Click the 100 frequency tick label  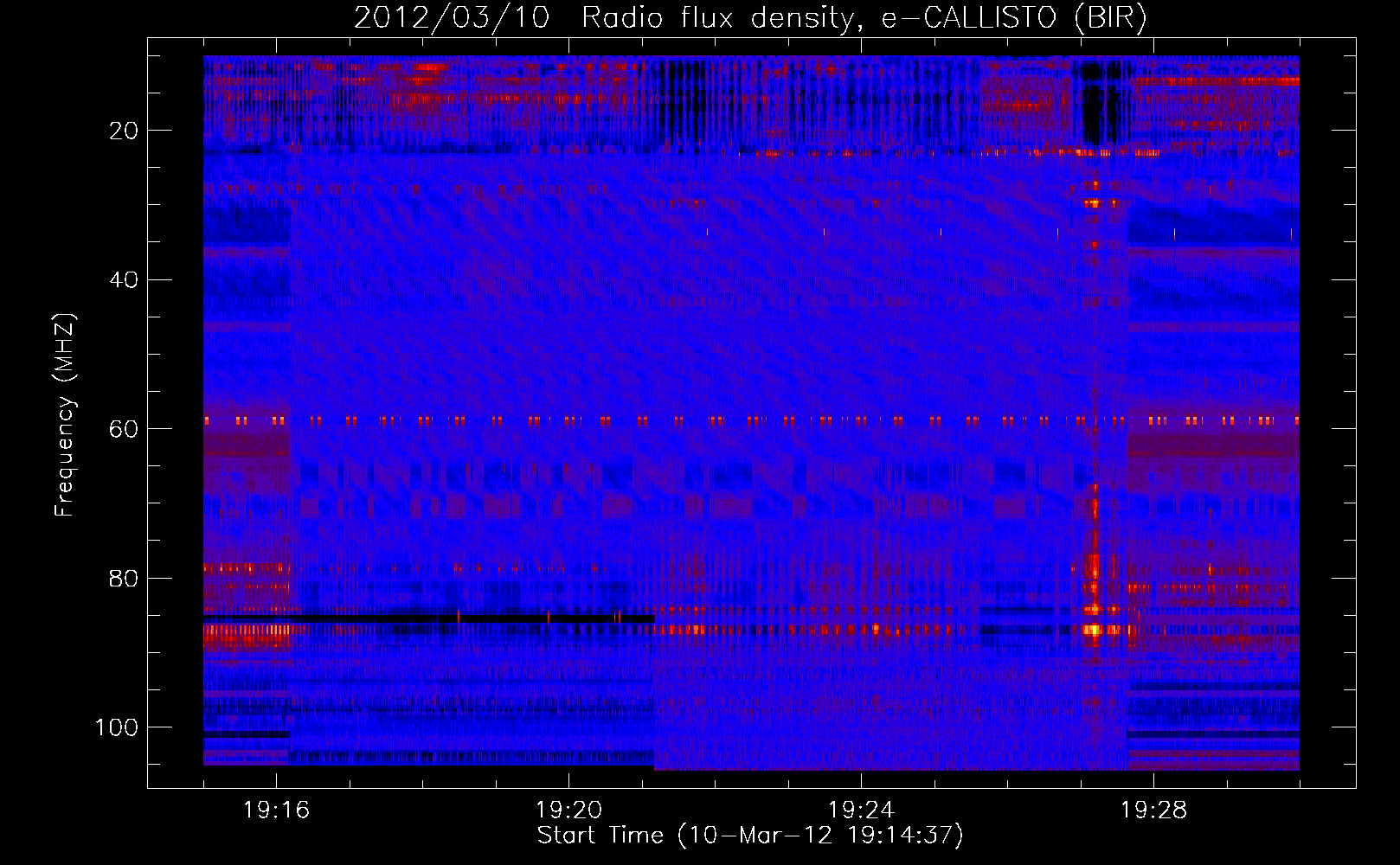click(117, 727)
